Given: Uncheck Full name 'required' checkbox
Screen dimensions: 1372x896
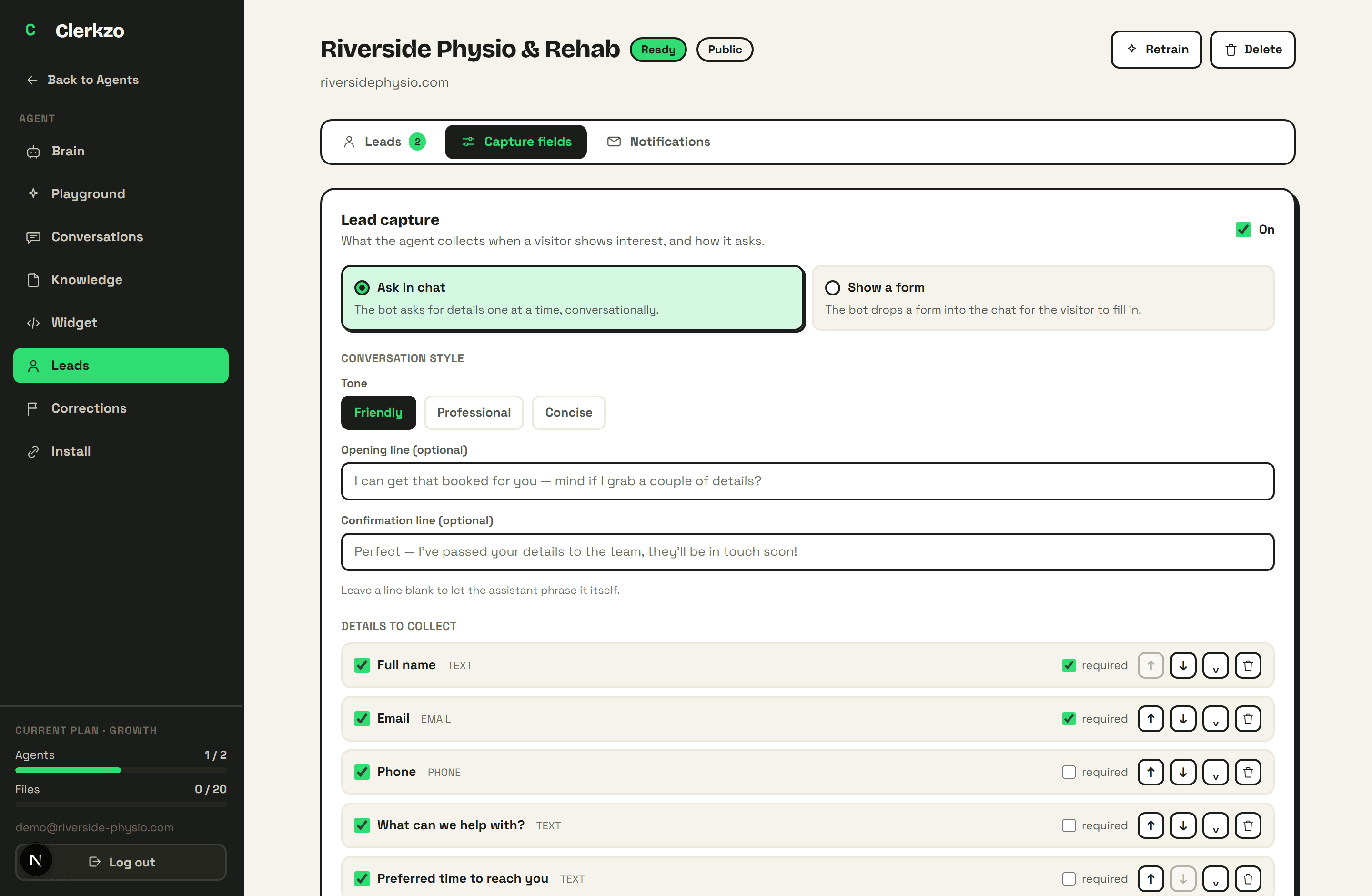Looking at the screenshot, I should (x=1069, y=665).
